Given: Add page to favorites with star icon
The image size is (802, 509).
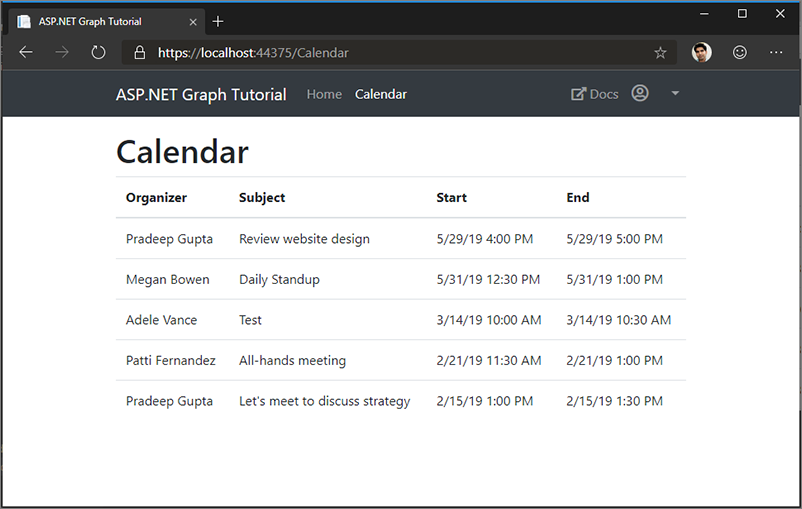Looking at the screenshot, I should coord(660,53).
